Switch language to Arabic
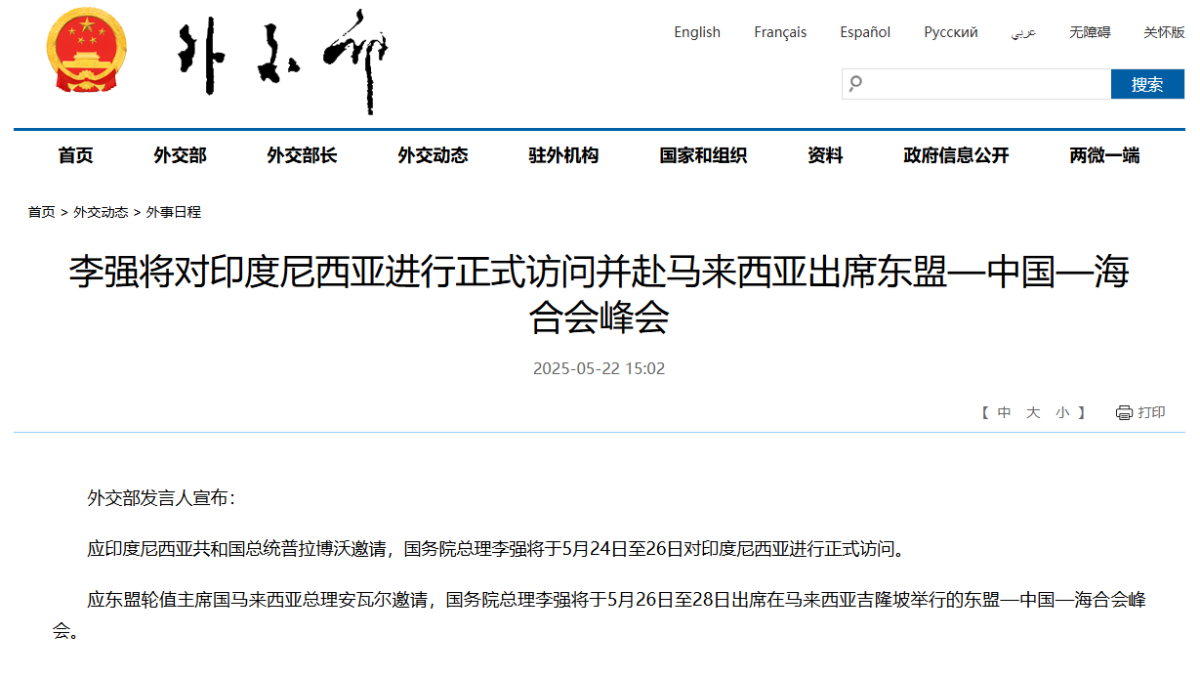 point(1023,32)
